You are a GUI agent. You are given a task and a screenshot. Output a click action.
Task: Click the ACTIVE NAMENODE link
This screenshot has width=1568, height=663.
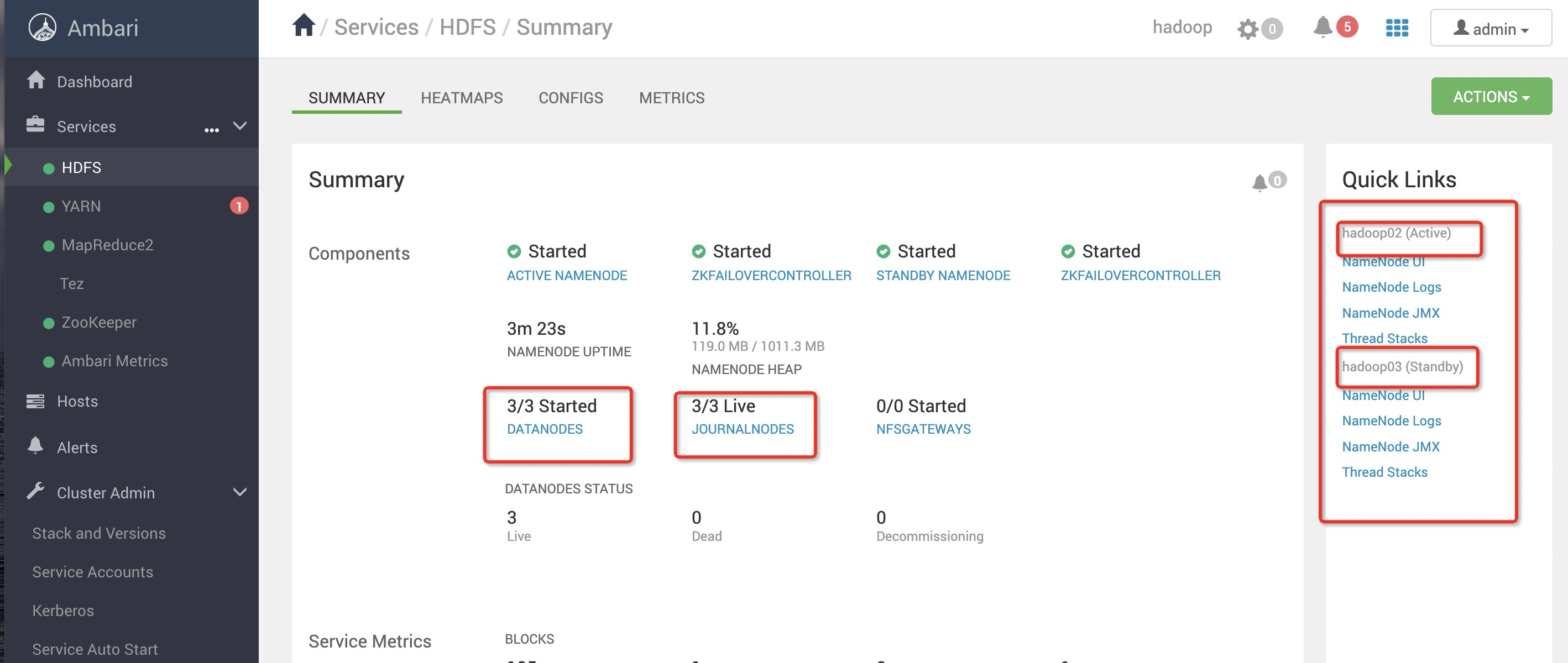coord(567,276)
